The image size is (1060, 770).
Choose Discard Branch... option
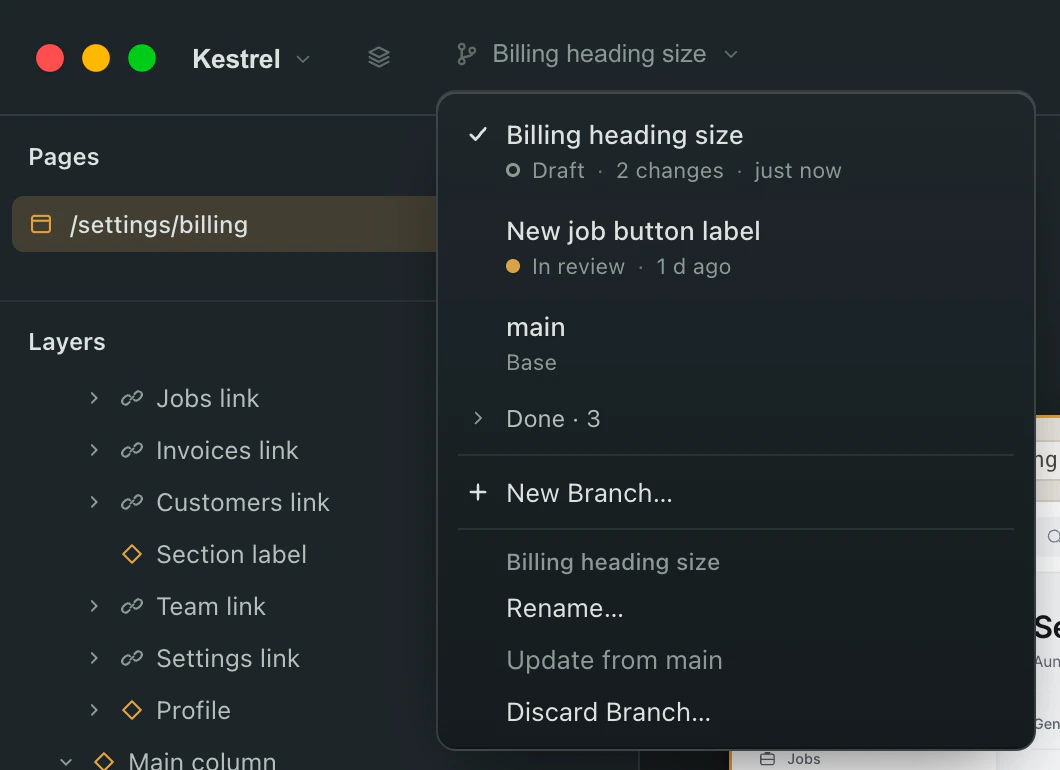click(736, 712)
